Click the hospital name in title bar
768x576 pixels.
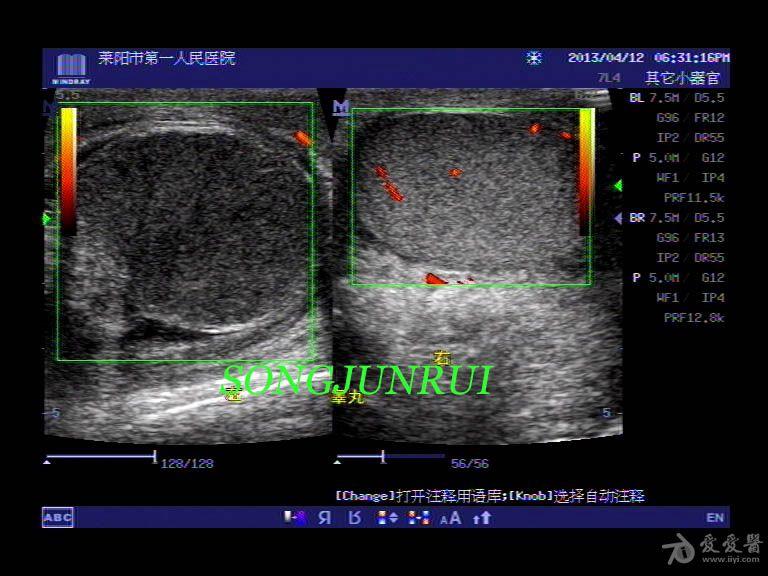coord(166,59)
